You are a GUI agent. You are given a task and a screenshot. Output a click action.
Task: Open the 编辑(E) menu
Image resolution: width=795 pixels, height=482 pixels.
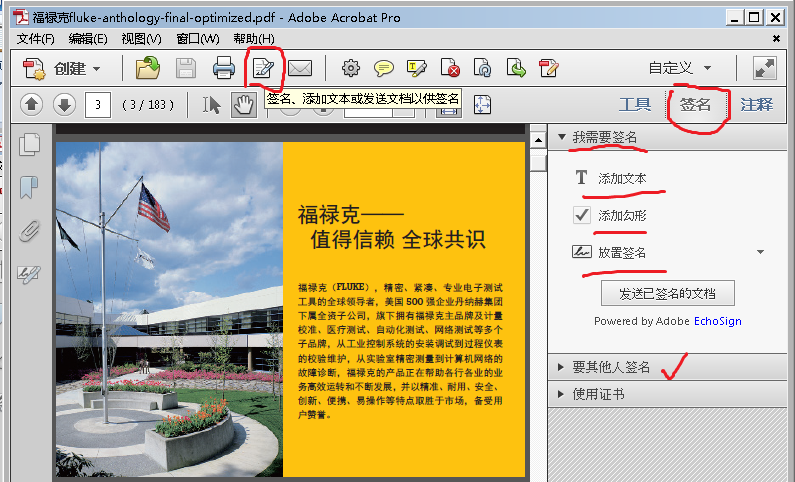[x=88, y=39]
